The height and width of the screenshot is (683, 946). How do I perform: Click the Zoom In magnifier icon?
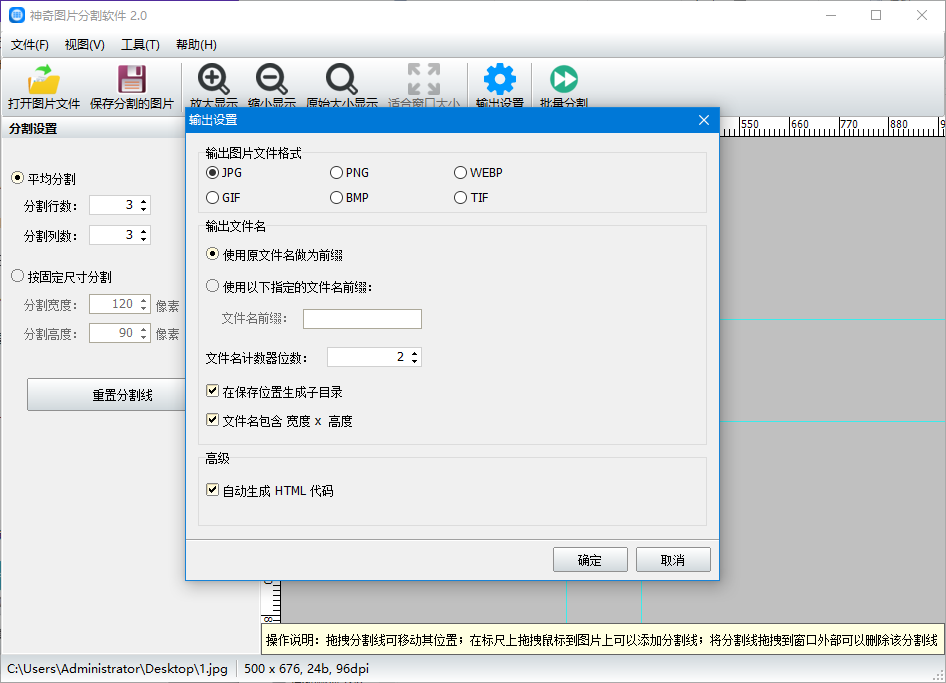[x=213, y=79]
